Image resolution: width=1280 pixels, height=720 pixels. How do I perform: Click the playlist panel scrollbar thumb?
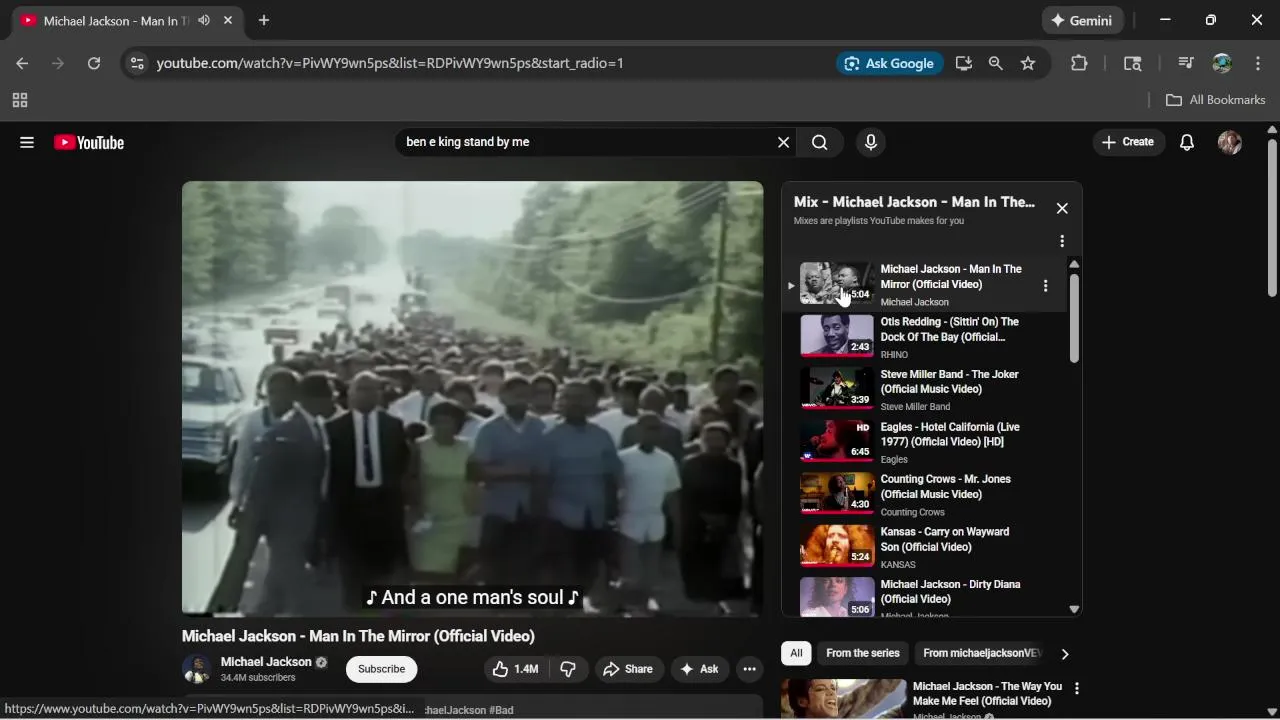(1074, 317)
